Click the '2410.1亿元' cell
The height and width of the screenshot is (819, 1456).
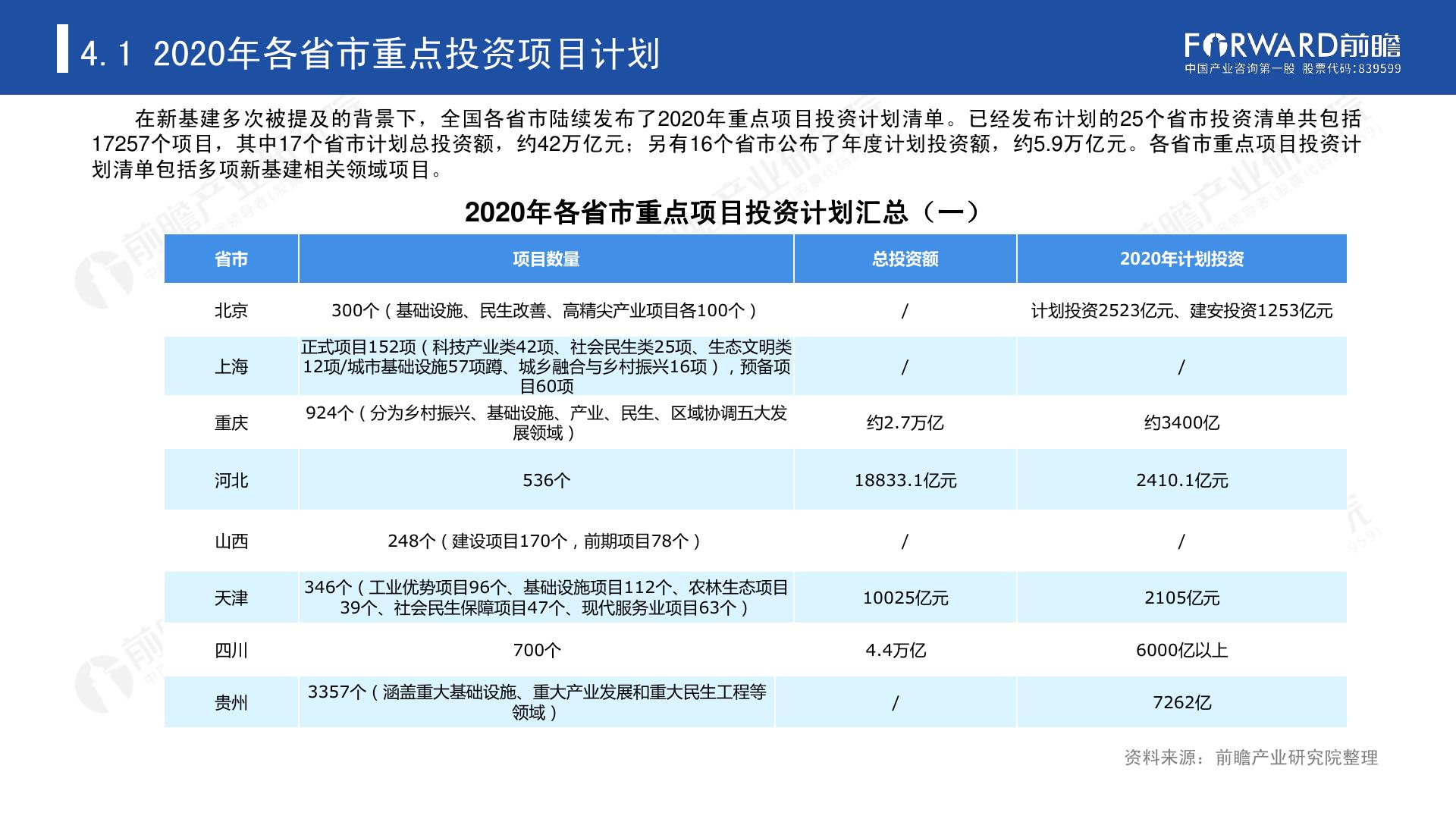pyautogui.click(x=1181, y=481)
